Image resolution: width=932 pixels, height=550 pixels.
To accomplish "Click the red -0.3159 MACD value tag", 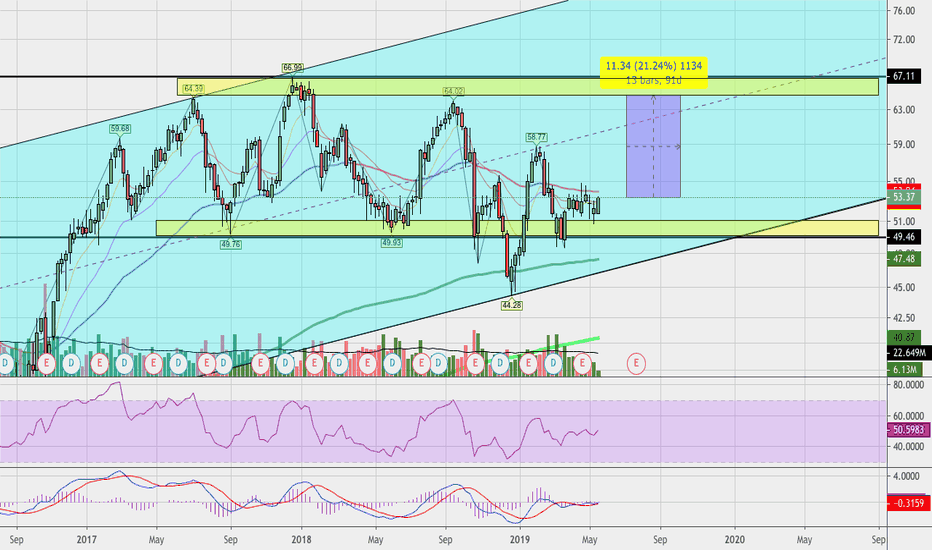I will click(x=908, y=503).
